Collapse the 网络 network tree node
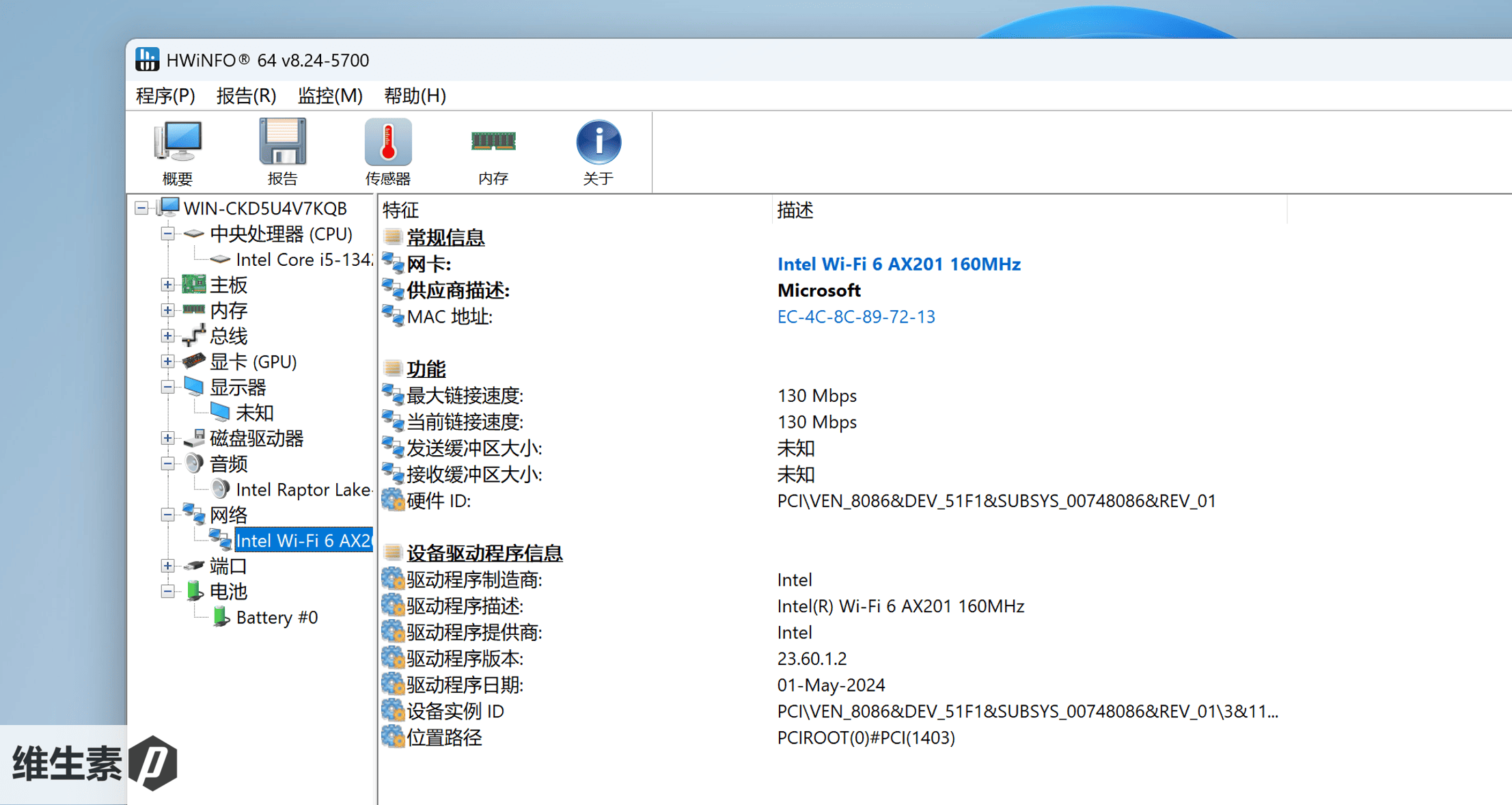The width and height of the screenshot is (1512, 805). (167, 515)
